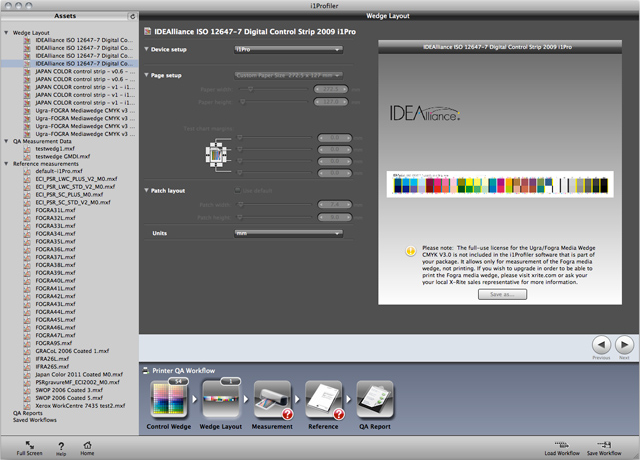
Task: Click the Home icon
Action: tap(88, 443)
